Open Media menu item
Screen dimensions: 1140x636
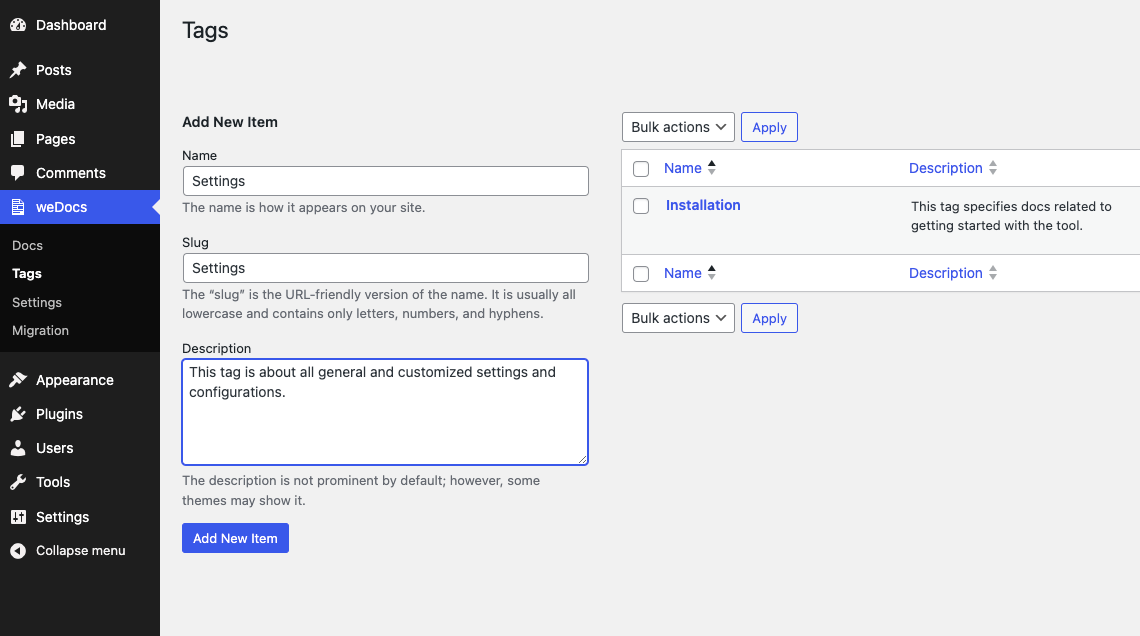click(x=55, y=104)
